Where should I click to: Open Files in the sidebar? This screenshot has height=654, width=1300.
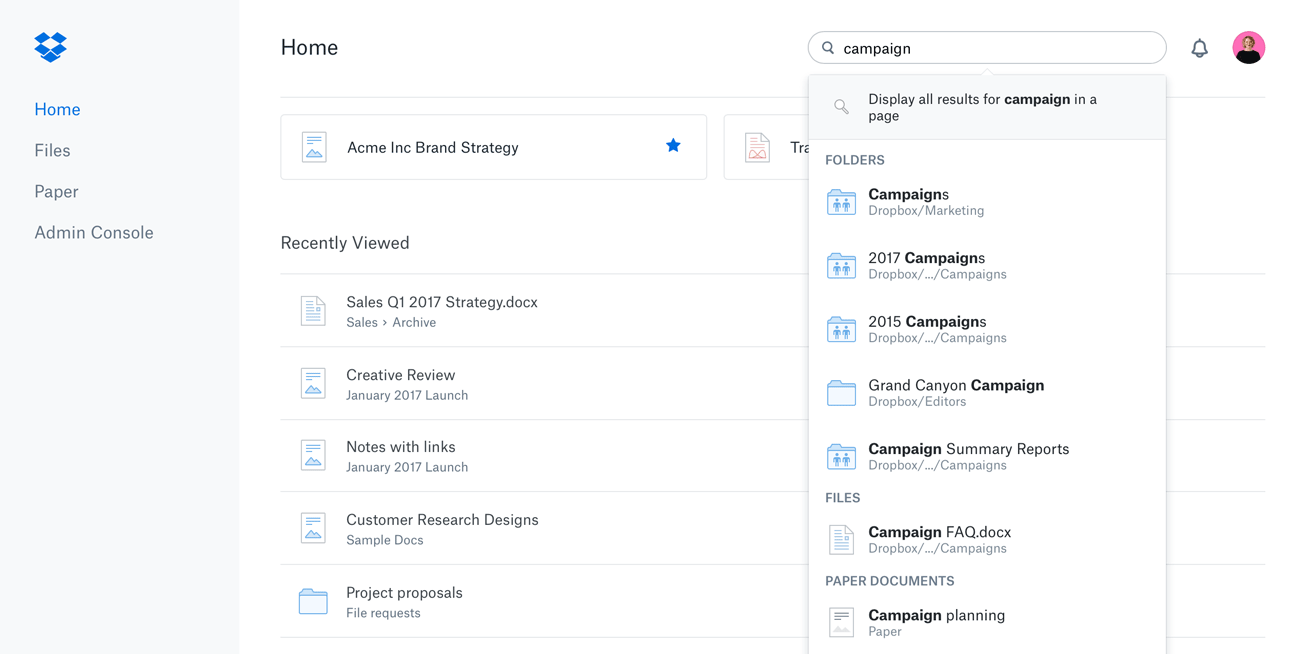click(52, 150)
